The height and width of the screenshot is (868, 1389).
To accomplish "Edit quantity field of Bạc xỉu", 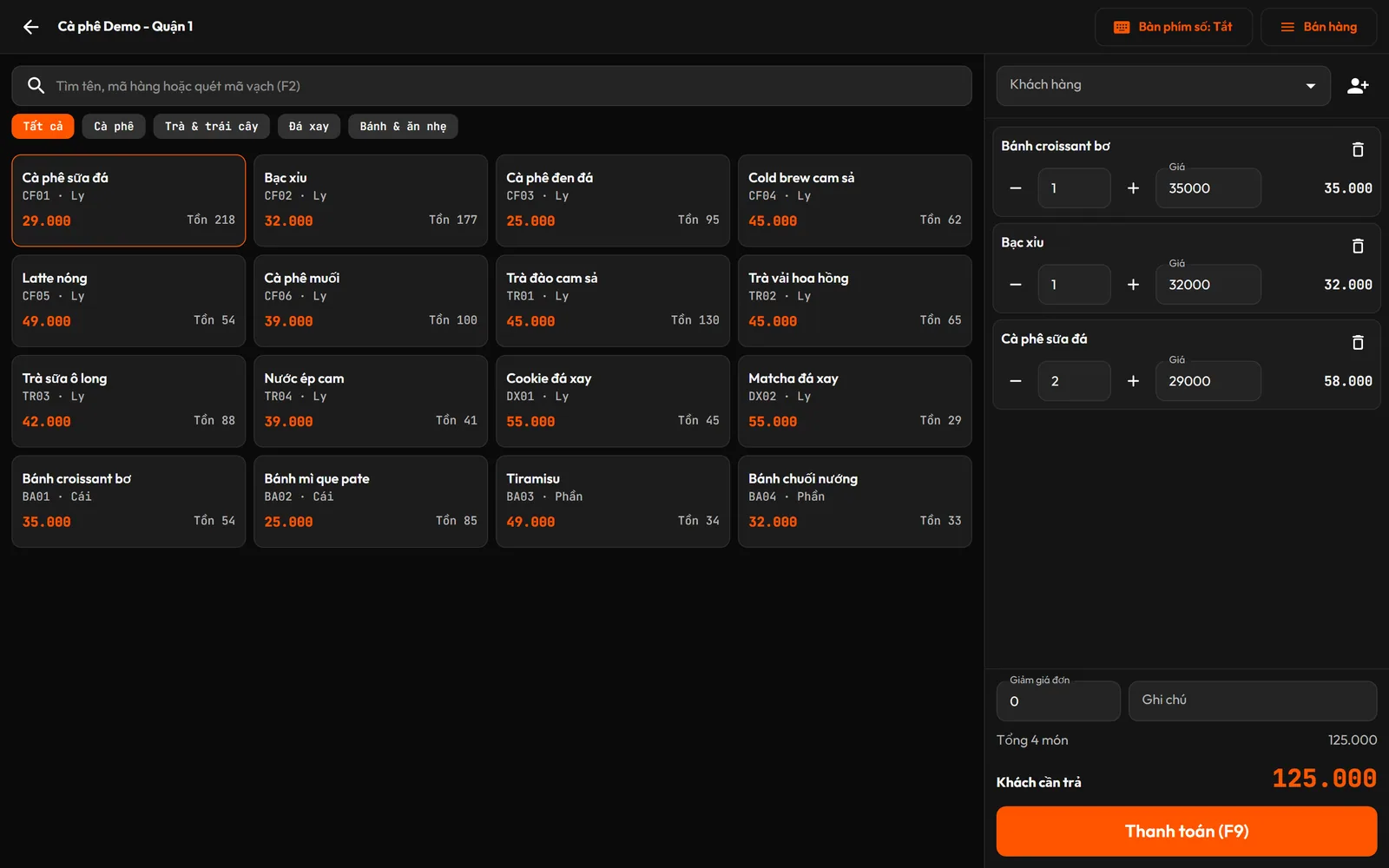I will pyautogui.click(x=1074, y=285).
